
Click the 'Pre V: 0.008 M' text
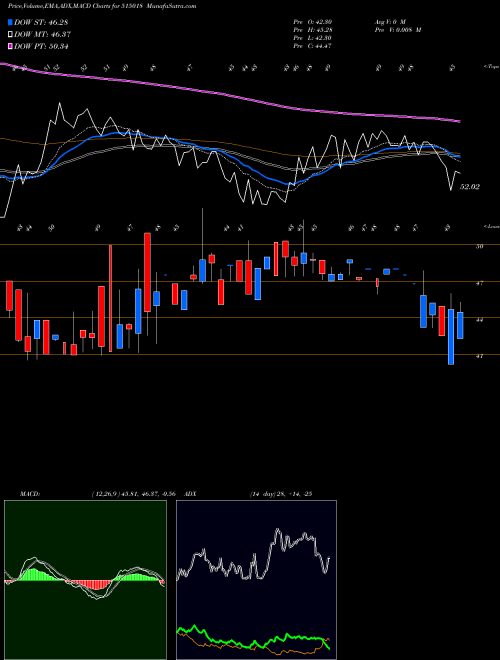(397, 30)
